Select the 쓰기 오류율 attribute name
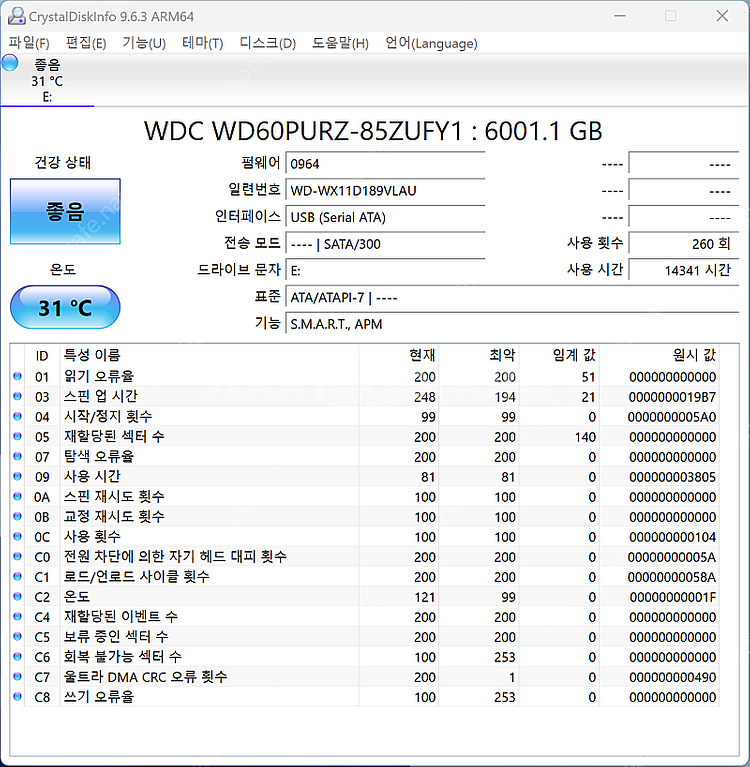750x767 pixels. (x=99, y=697)
